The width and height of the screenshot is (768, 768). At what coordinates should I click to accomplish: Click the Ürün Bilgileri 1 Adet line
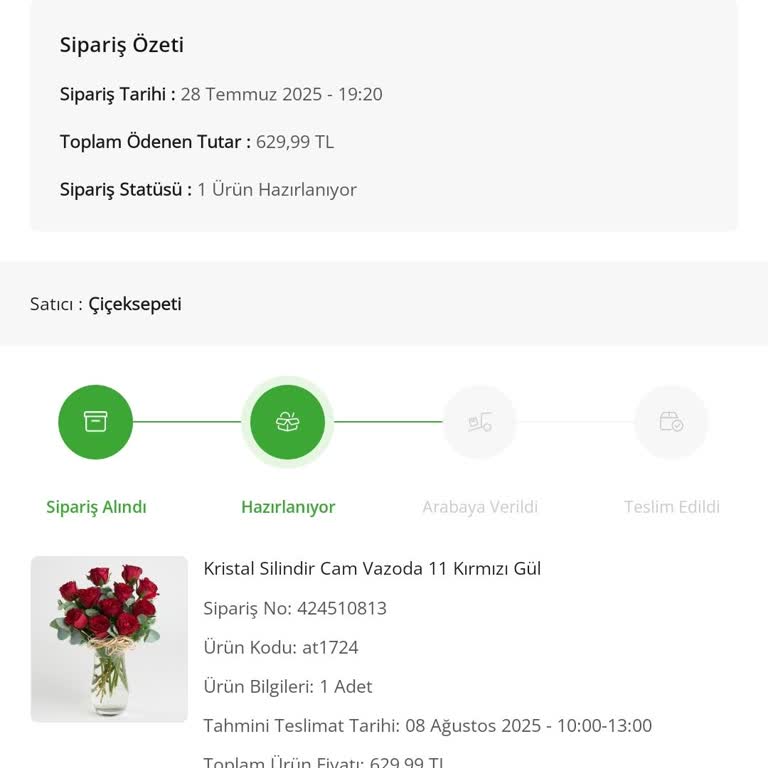[288, 686]
